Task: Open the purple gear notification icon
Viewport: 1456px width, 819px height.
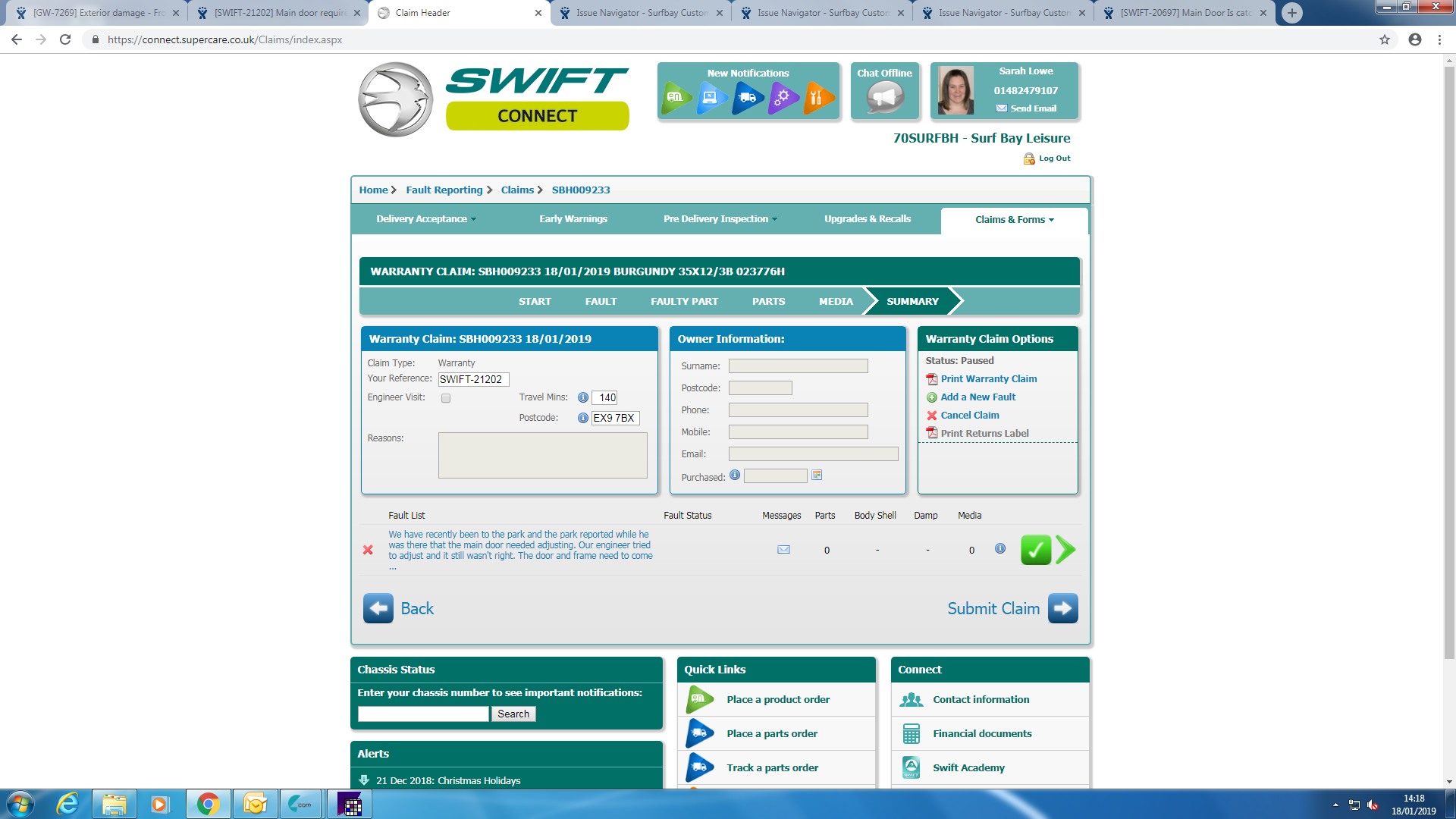Action: pos(783,97)
